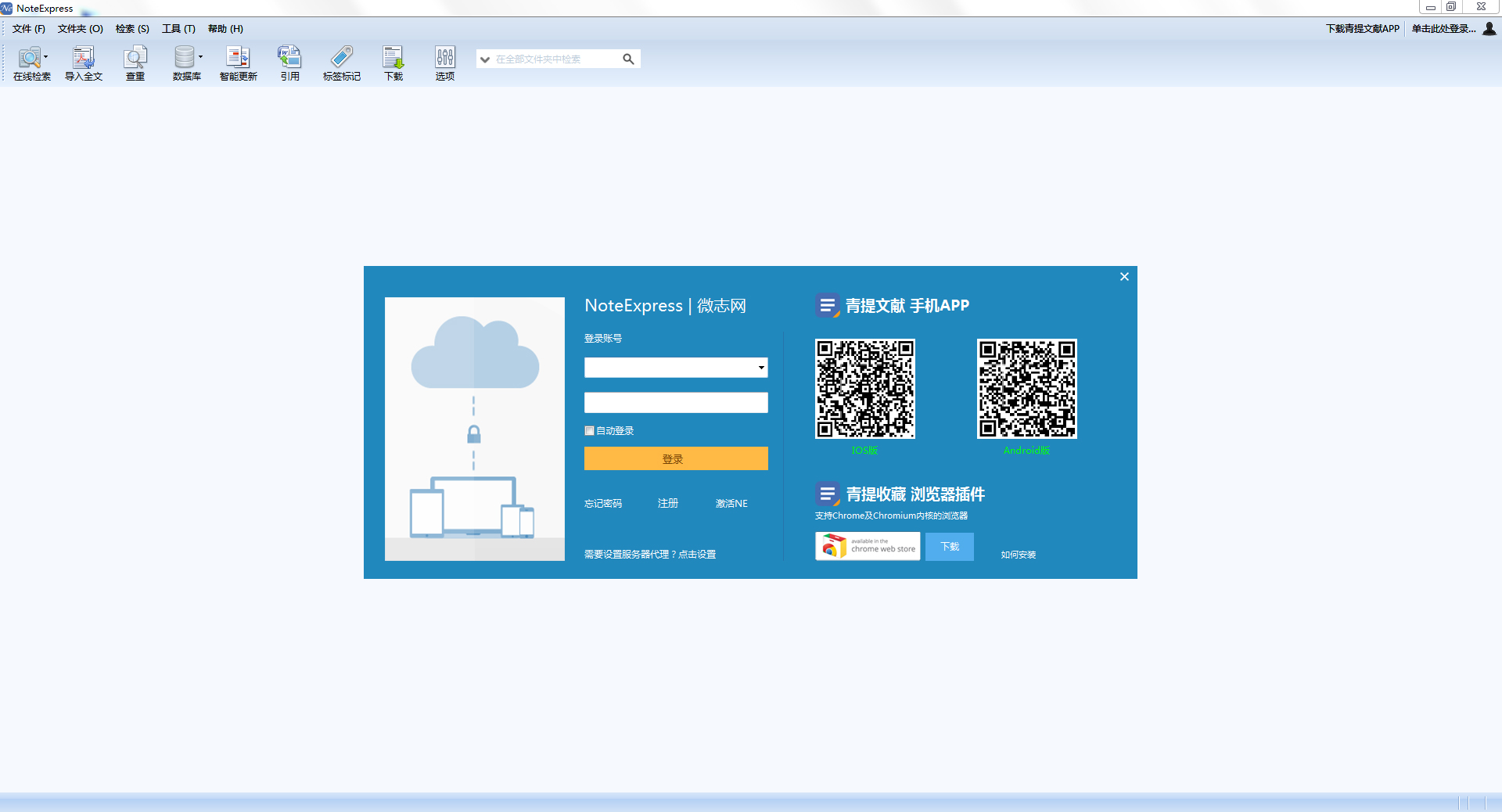Open the 文件夹 (O) menu
The image size is (1502, 812).
[x=81, y=28]
